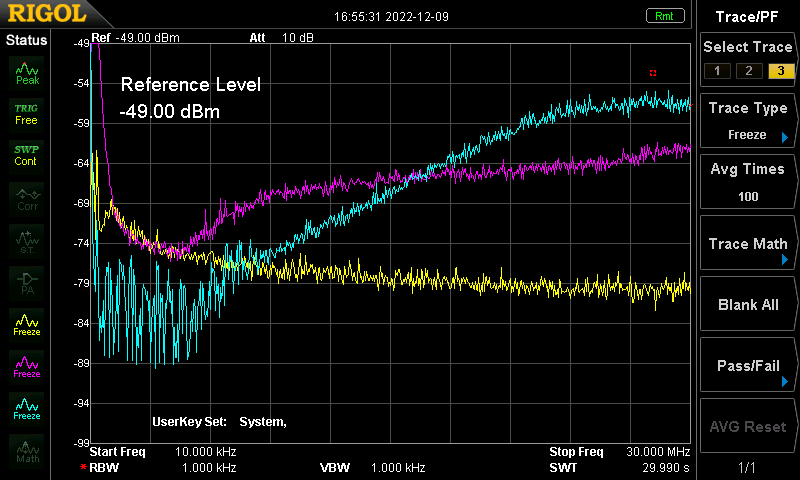Open the Trace Math submenu
This screenshot has height=480, width=800.
748,243
